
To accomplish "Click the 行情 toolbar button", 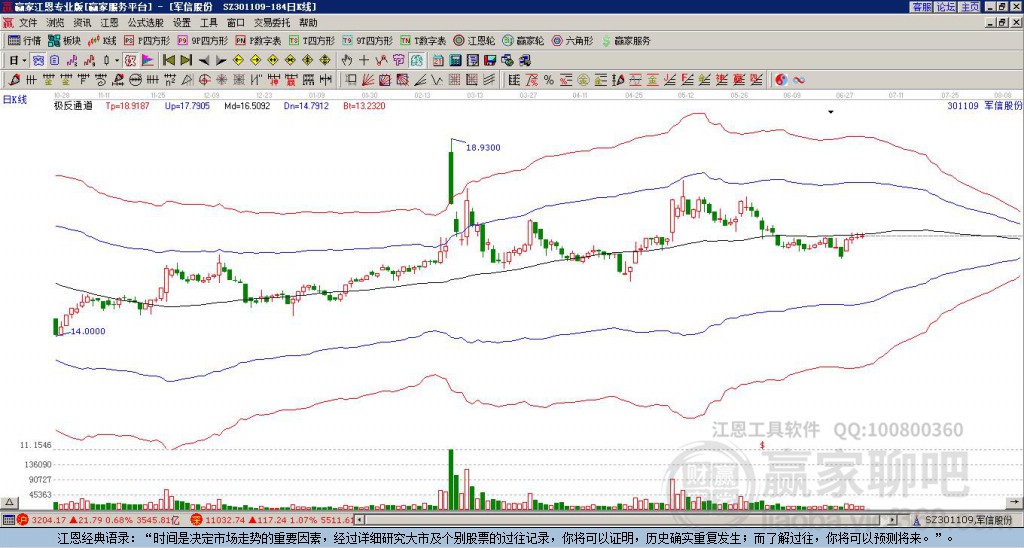I will pyautogui.click(x=25, y=40).
